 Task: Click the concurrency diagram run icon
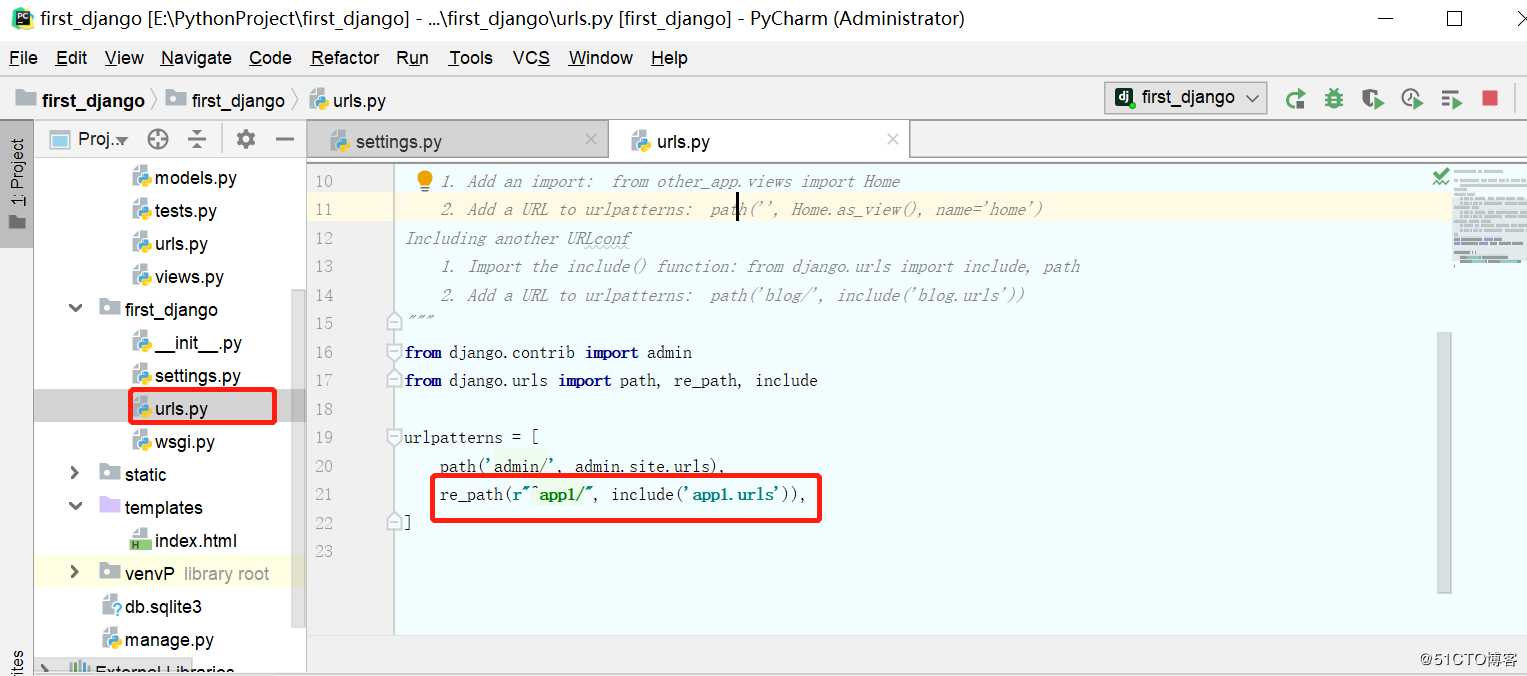click(1451, 98)
